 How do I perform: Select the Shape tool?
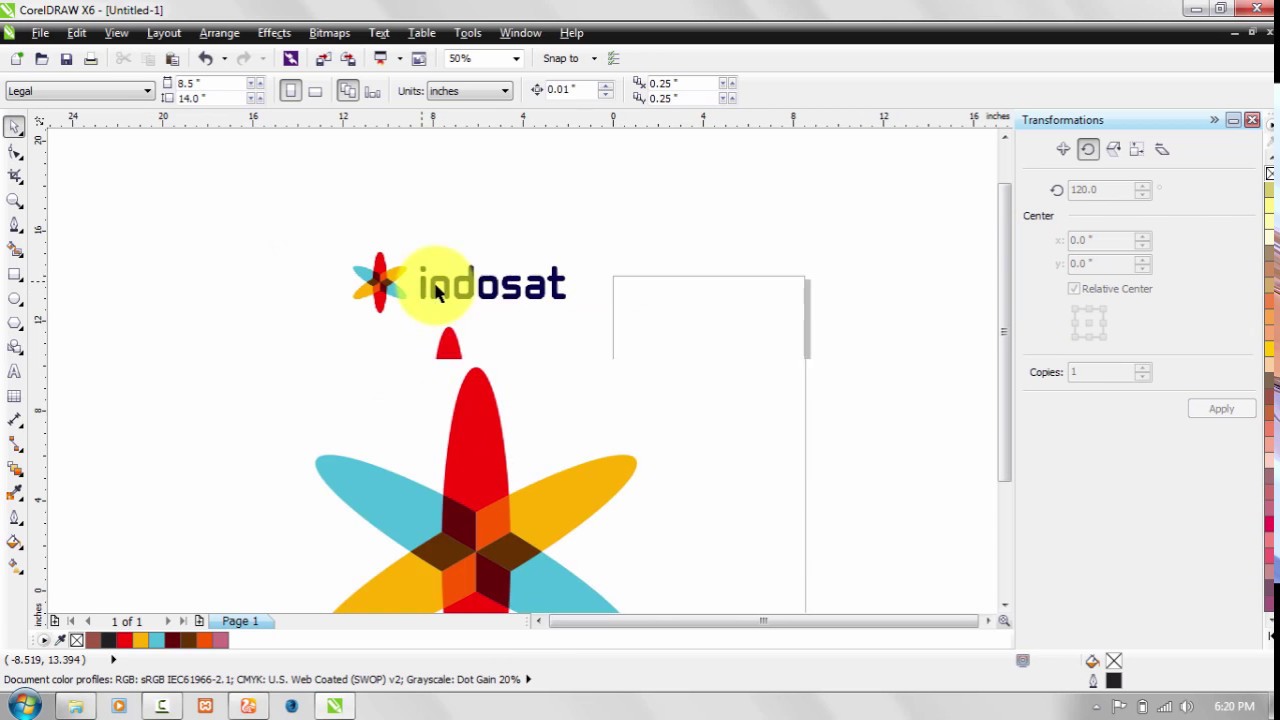click(x=14, y=152)
